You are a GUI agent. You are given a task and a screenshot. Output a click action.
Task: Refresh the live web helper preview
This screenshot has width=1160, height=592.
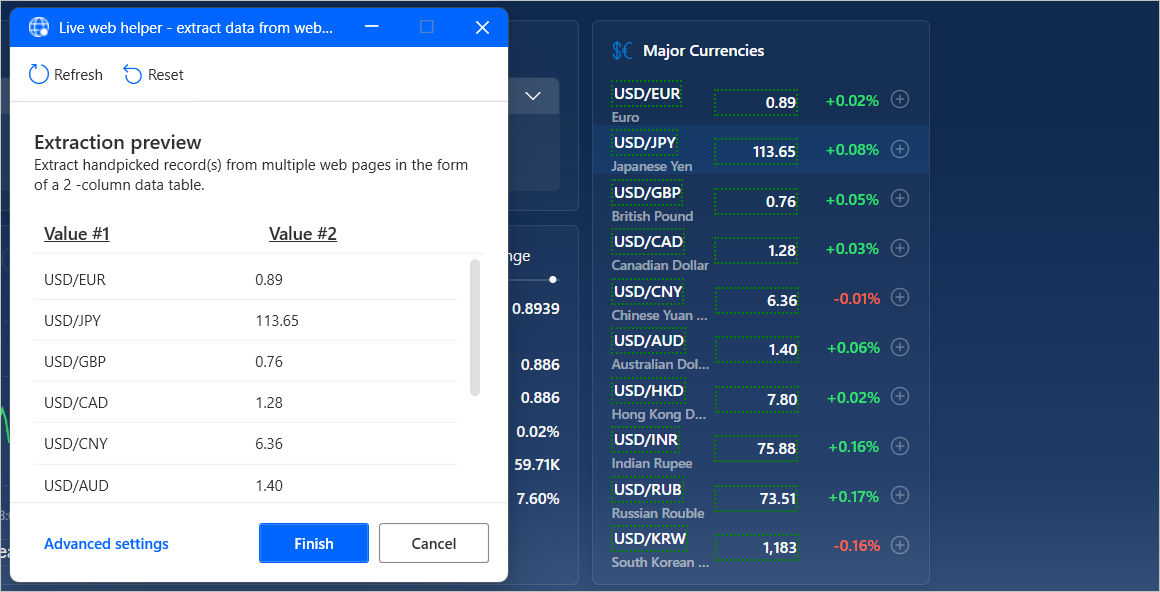coord(65,74)
